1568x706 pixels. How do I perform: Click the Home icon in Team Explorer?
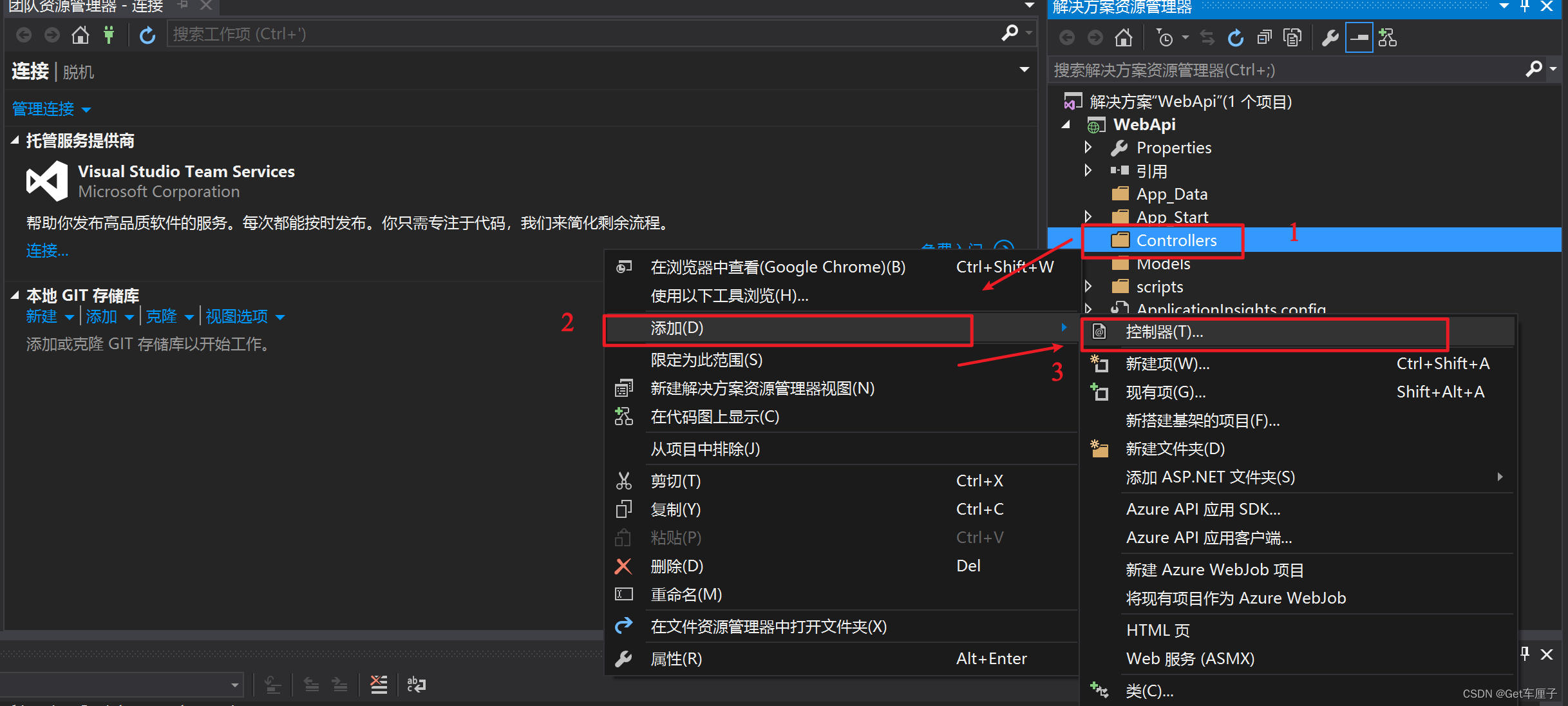point(80,35)
